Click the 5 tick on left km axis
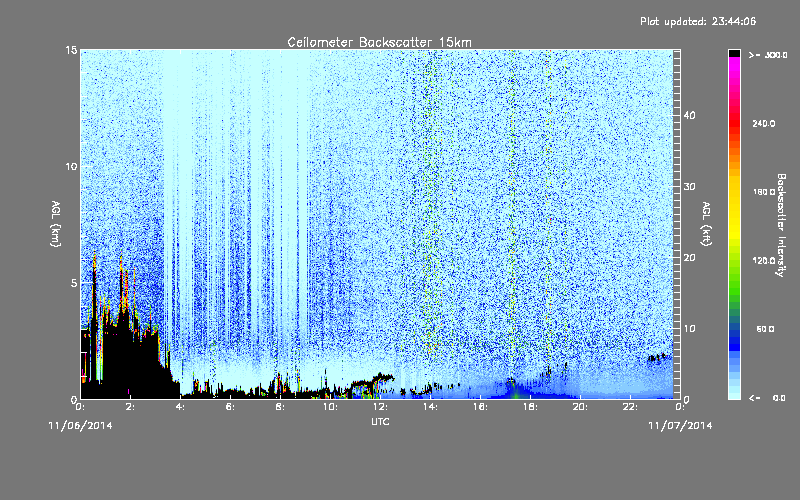Viewport: 800px width, 500px height. point(74,283)
